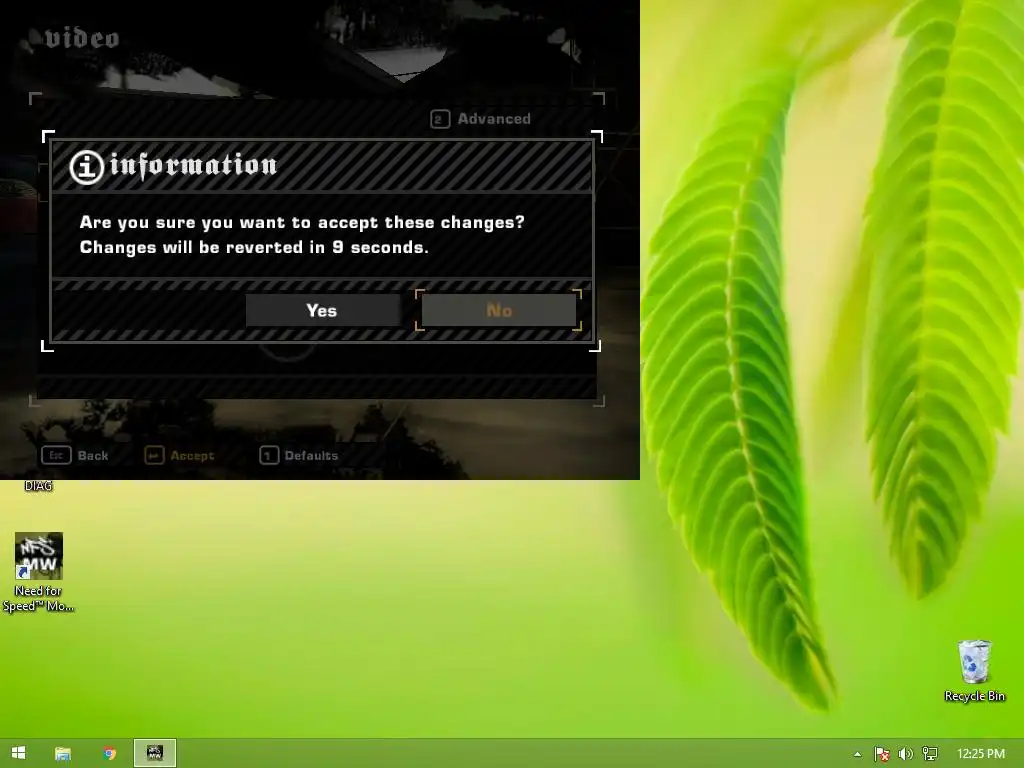
Task: Click the Enter key icon beside Accept
Action: [x=154, y=455]
